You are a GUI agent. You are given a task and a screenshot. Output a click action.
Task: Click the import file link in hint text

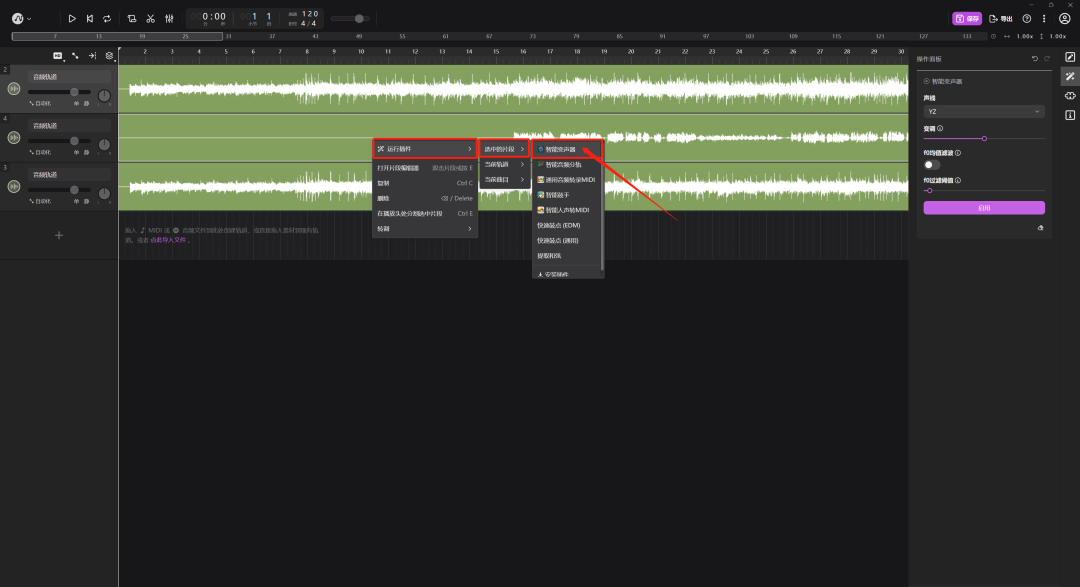coord(168,240)
